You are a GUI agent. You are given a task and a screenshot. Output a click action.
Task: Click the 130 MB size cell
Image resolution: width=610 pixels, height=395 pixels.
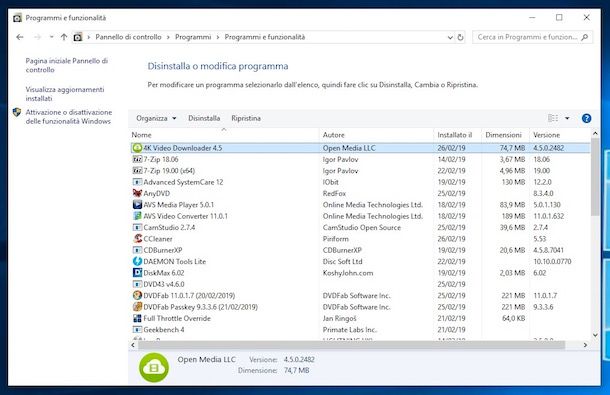[514, 182]
